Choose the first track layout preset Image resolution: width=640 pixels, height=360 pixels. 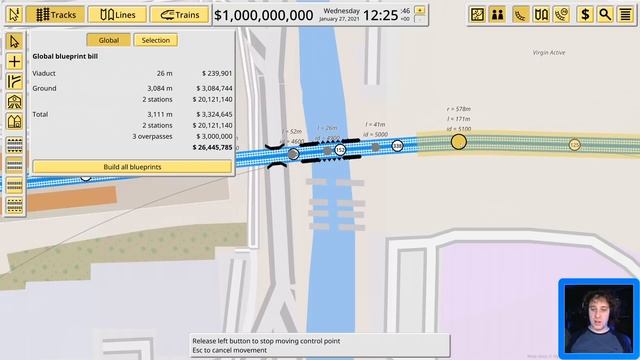click(x=14, y=145)
